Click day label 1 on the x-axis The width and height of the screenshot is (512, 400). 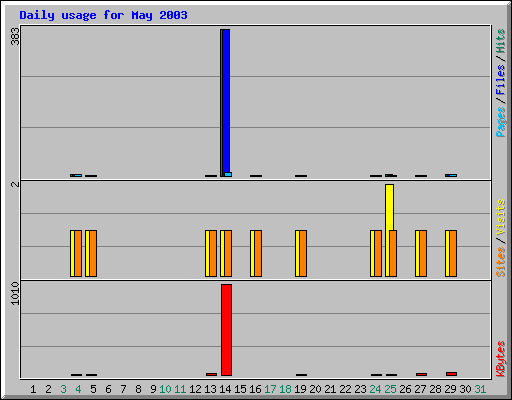[33, 389]
